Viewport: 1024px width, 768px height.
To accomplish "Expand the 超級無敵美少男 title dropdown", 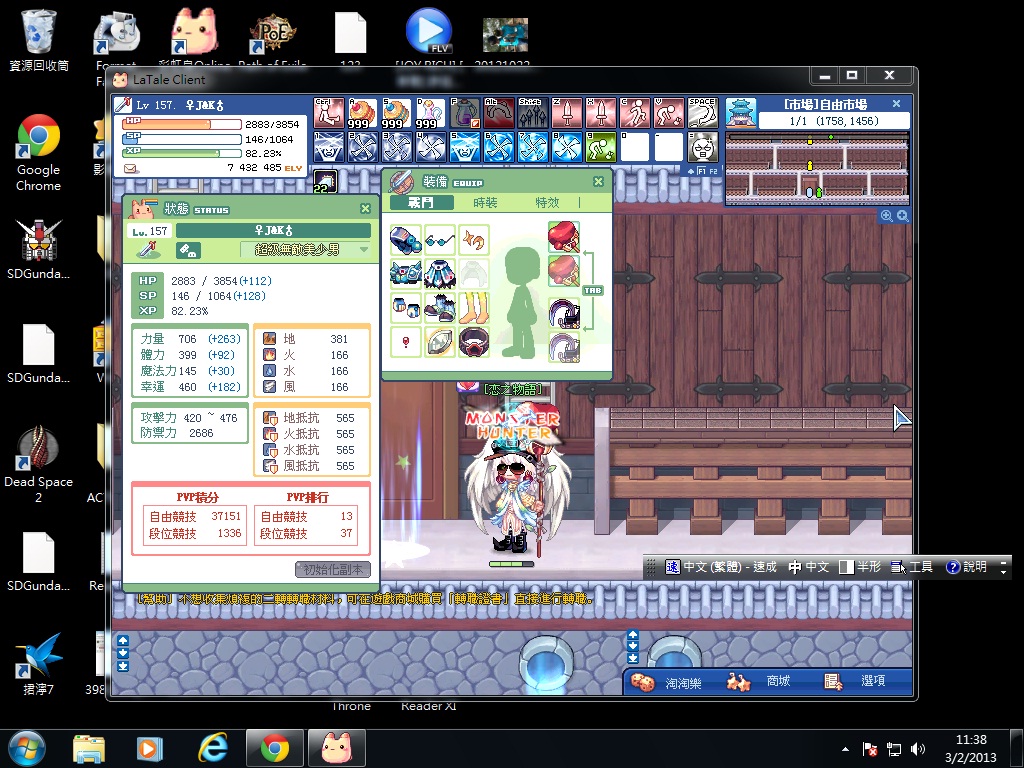I will pyautogui.click(x=364, y=250).
